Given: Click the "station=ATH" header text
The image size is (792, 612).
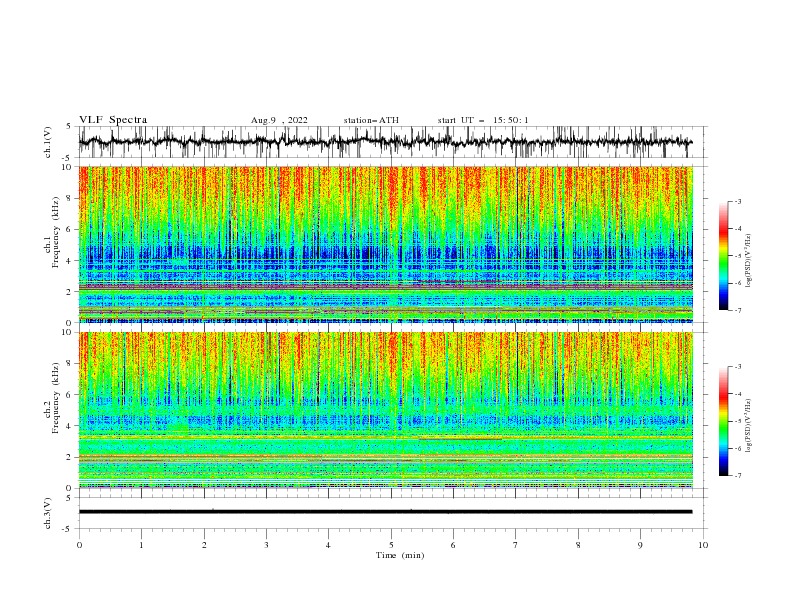Looking at the screenshot, I should coord(371,120).
